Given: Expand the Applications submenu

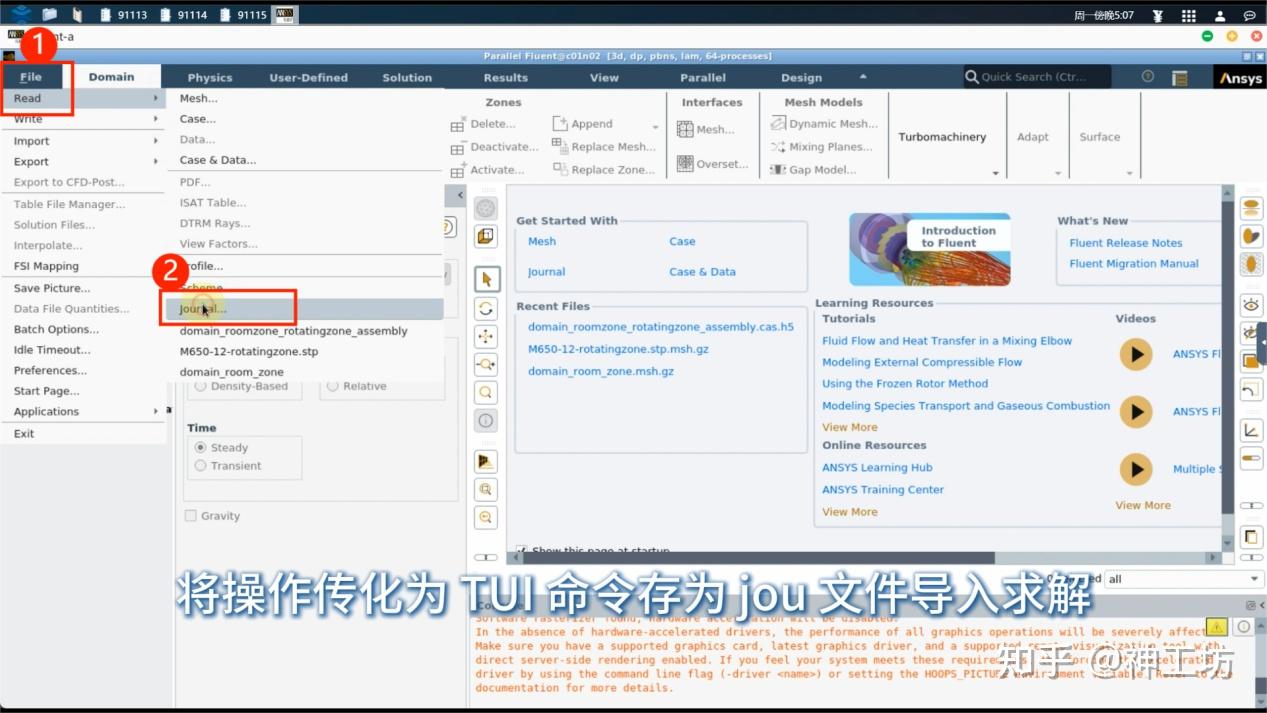Looking at the screenshot, I should (82, 411).
